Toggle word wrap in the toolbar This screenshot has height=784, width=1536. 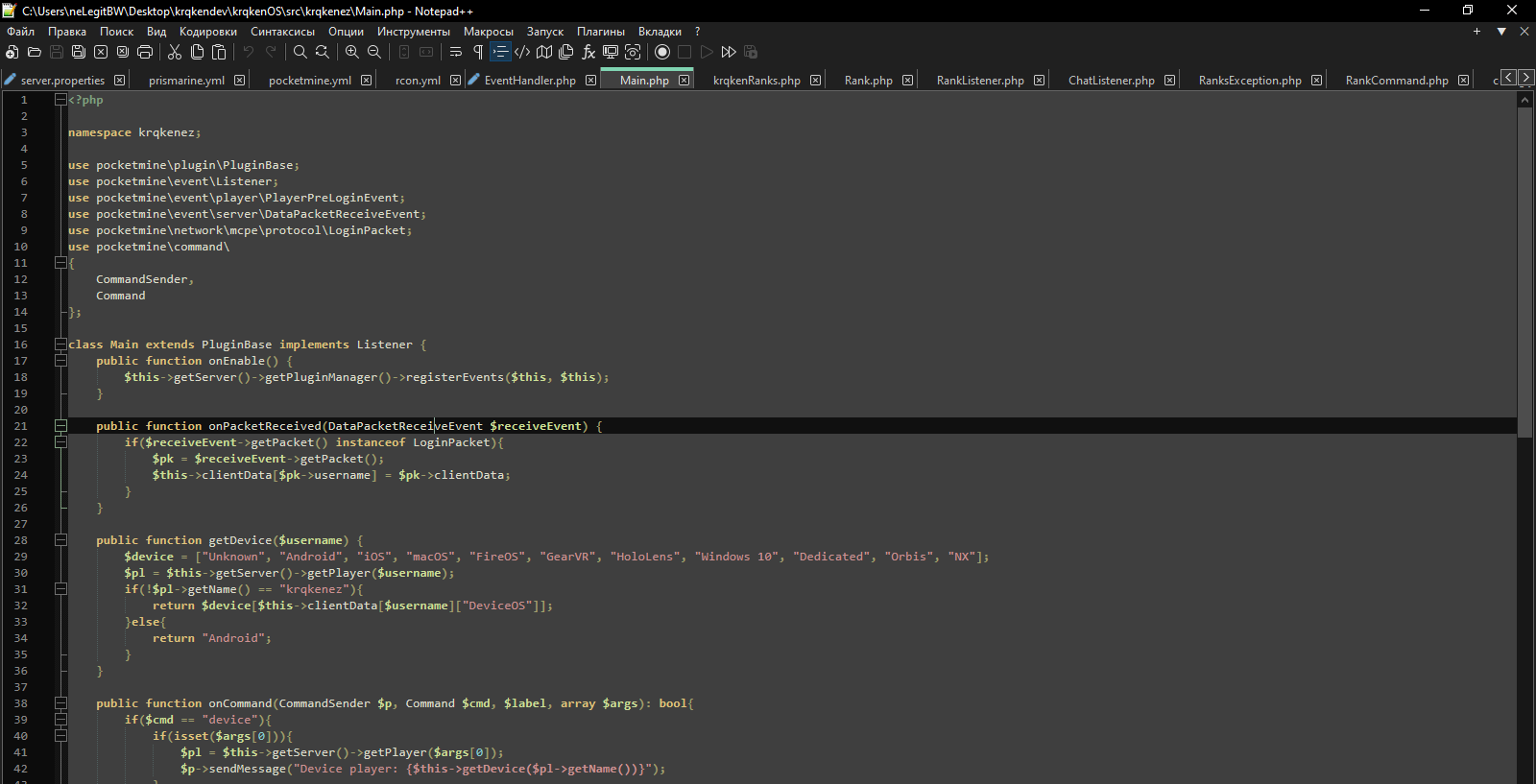[456, 52]
